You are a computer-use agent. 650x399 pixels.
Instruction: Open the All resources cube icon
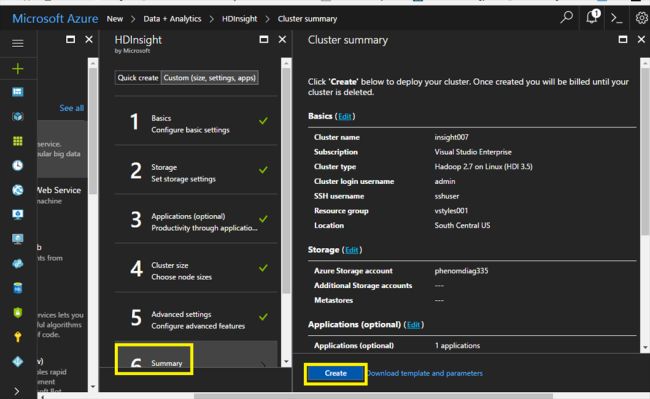(17, 116)
